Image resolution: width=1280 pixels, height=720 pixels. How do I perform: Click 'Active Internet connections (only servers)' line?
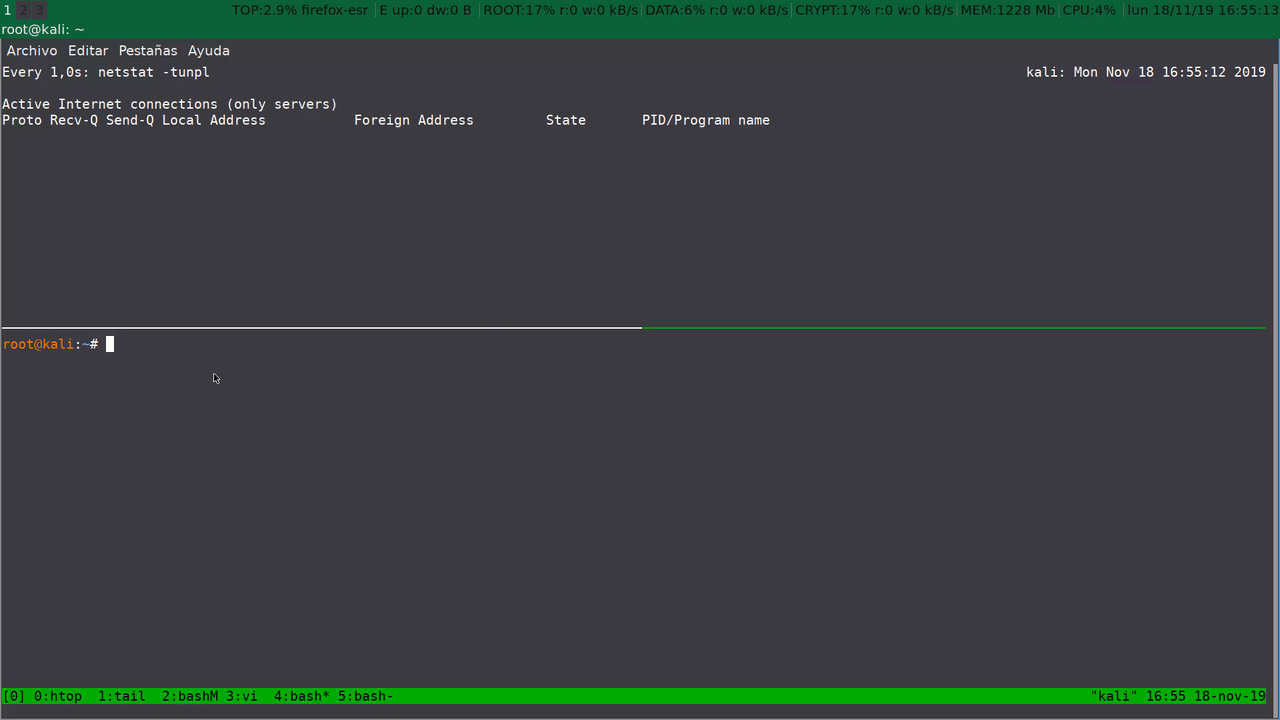point(170,104)
